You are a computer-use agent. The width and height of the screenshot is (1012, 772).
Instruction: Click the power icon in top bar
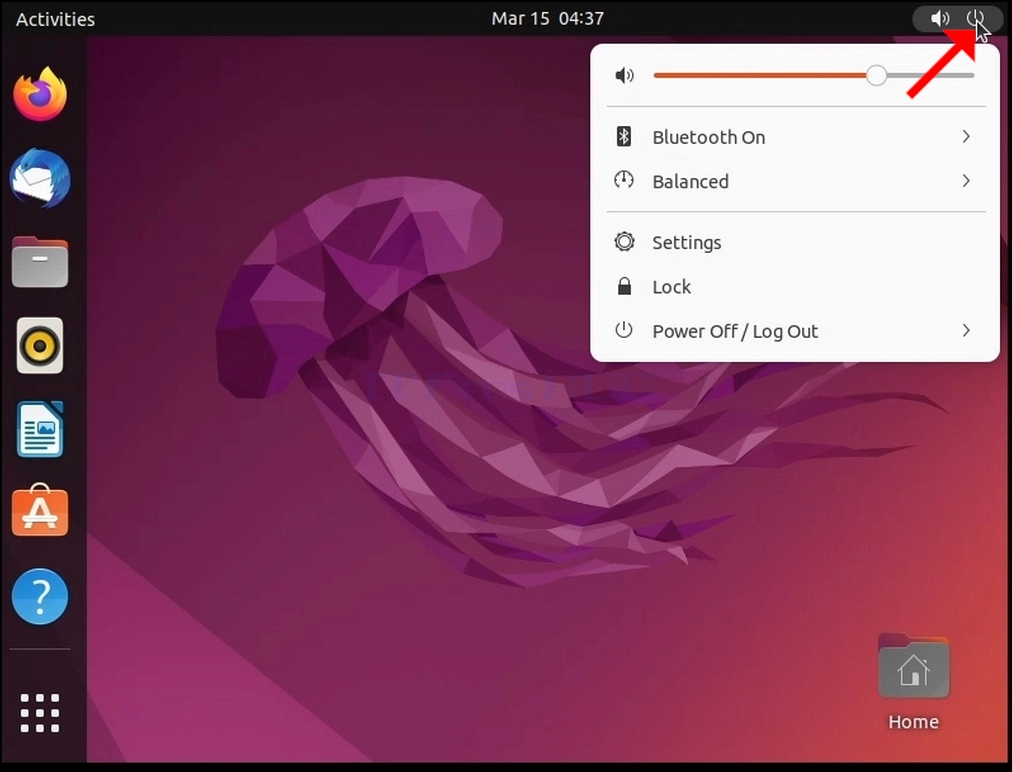click(976, 18)
